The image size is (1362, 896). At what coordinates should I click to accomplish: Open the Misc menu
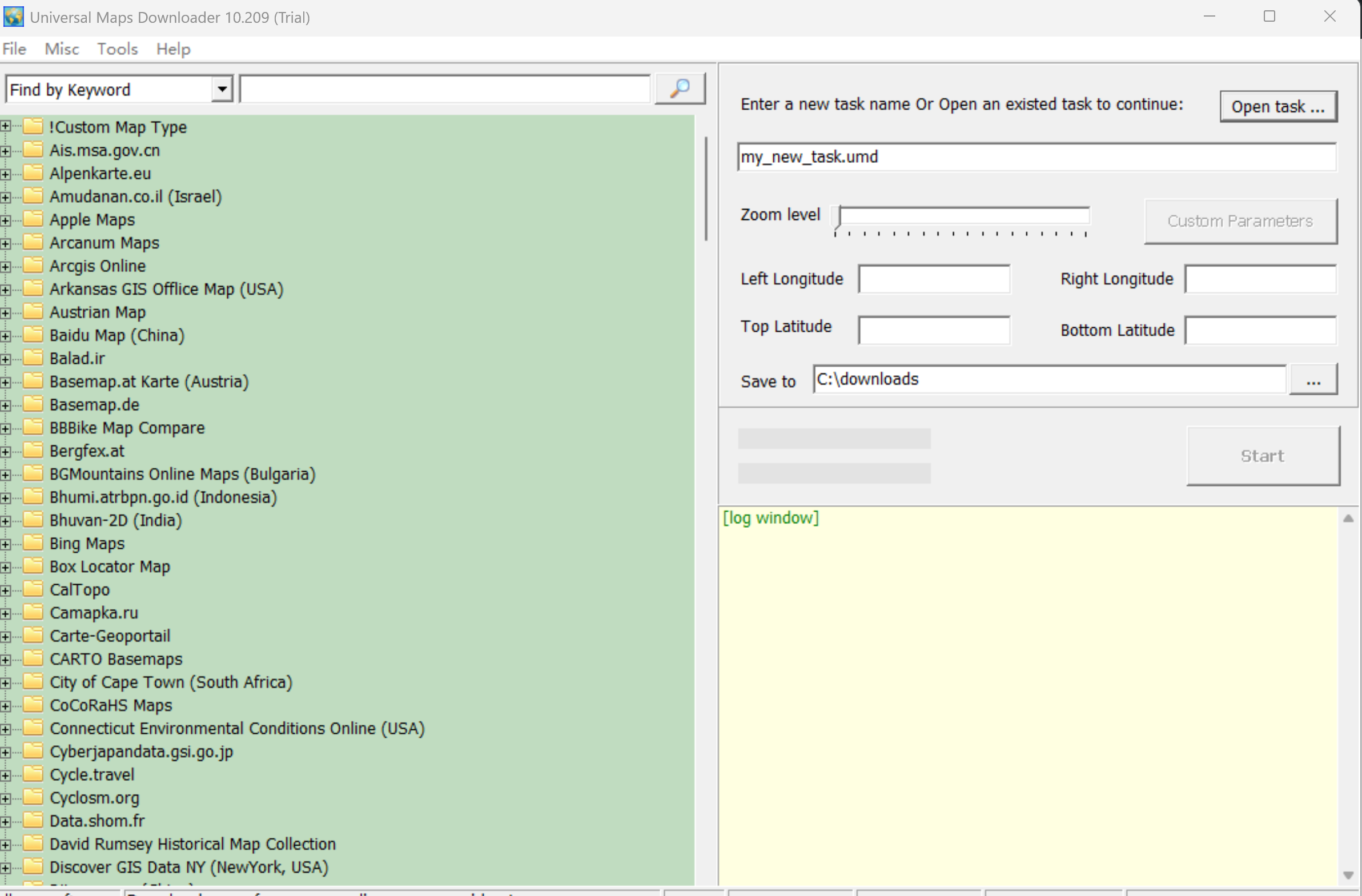point(62,49)
